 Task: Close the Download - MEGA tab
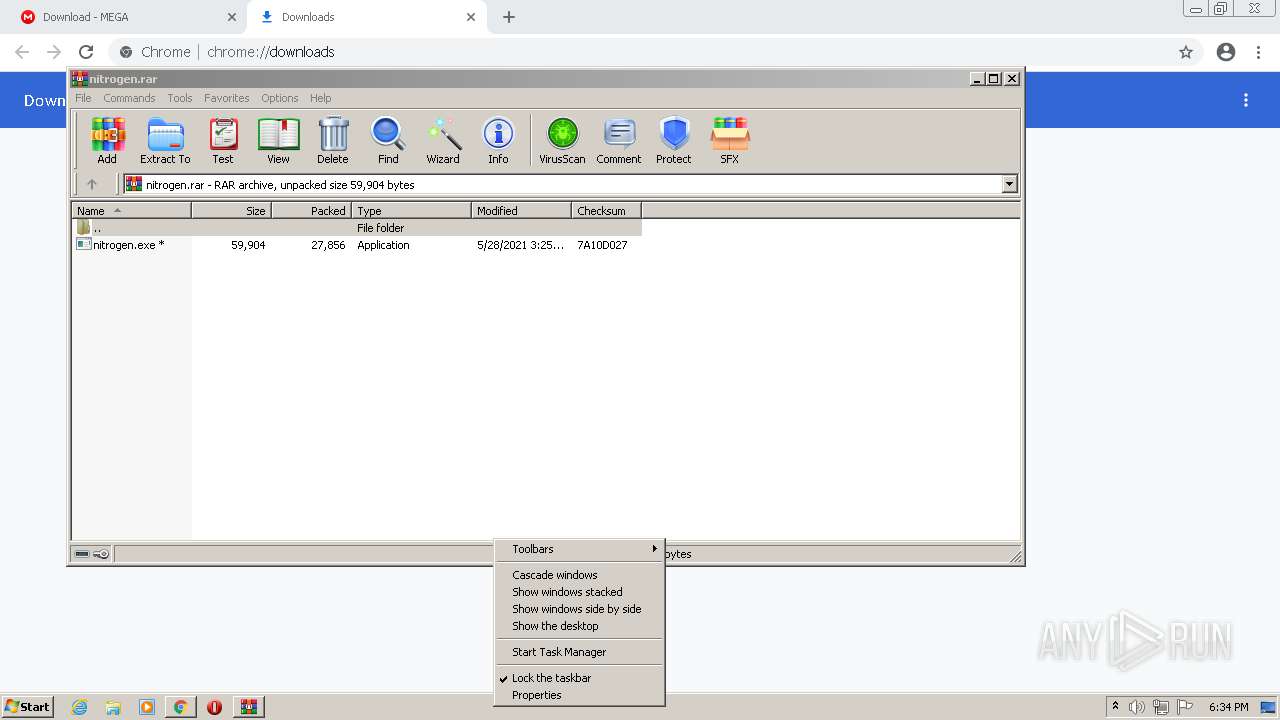tap(232, 17)
